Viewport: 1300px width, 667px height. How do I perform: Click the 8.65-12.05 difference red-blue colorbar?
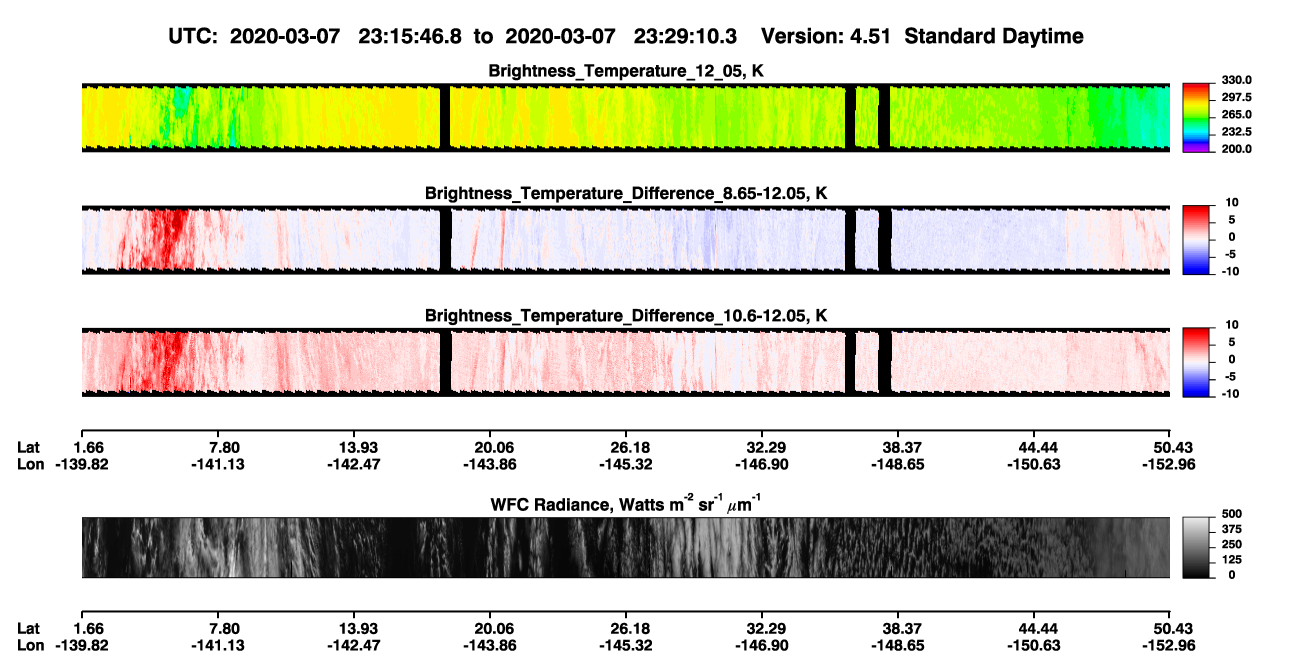(1197, 240)
